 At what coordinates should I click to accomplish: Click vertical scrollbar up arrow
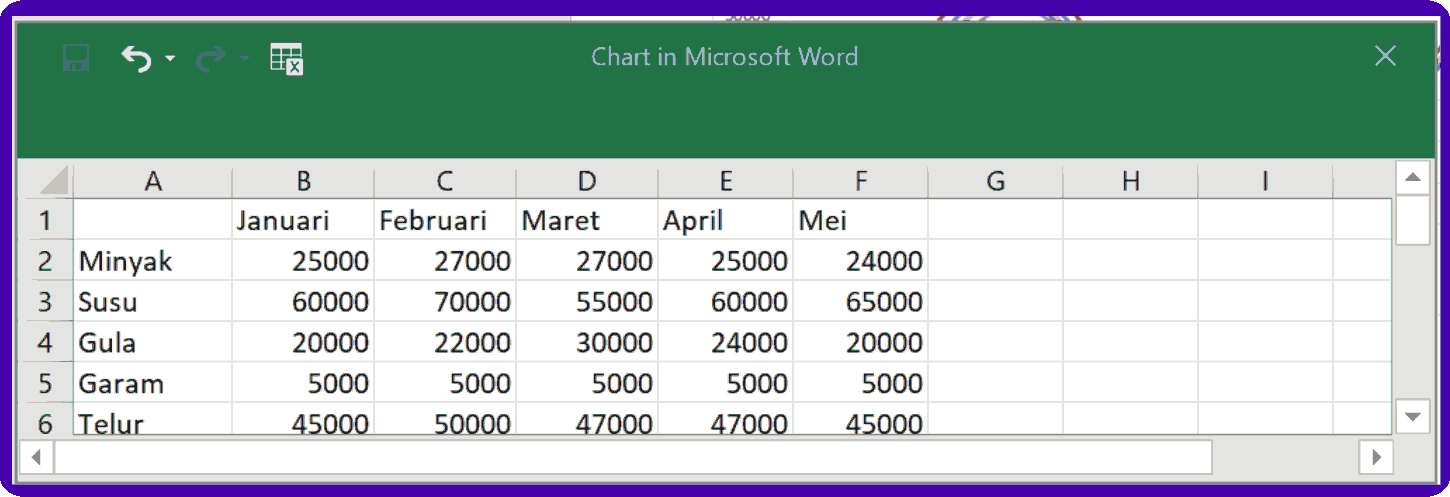pos(1412,178)
